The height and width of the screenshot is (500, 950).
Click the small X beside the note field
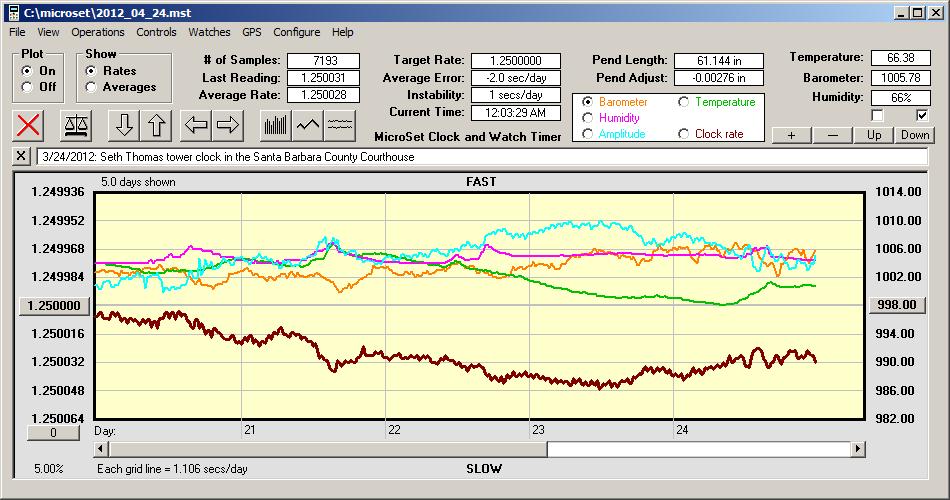21,156
